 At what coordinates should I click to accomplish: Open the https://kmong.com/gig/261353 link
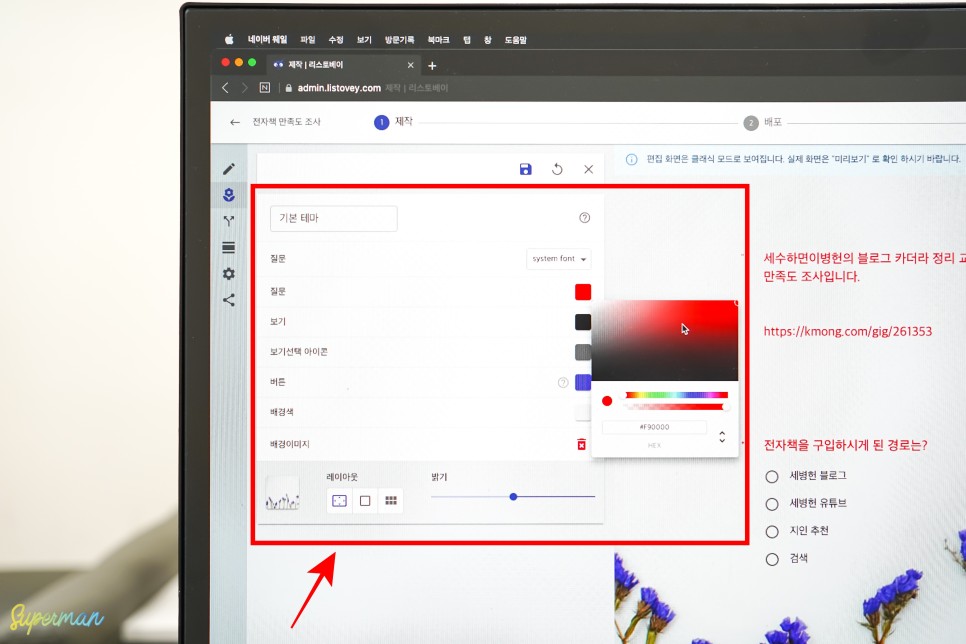pos(848,332)
